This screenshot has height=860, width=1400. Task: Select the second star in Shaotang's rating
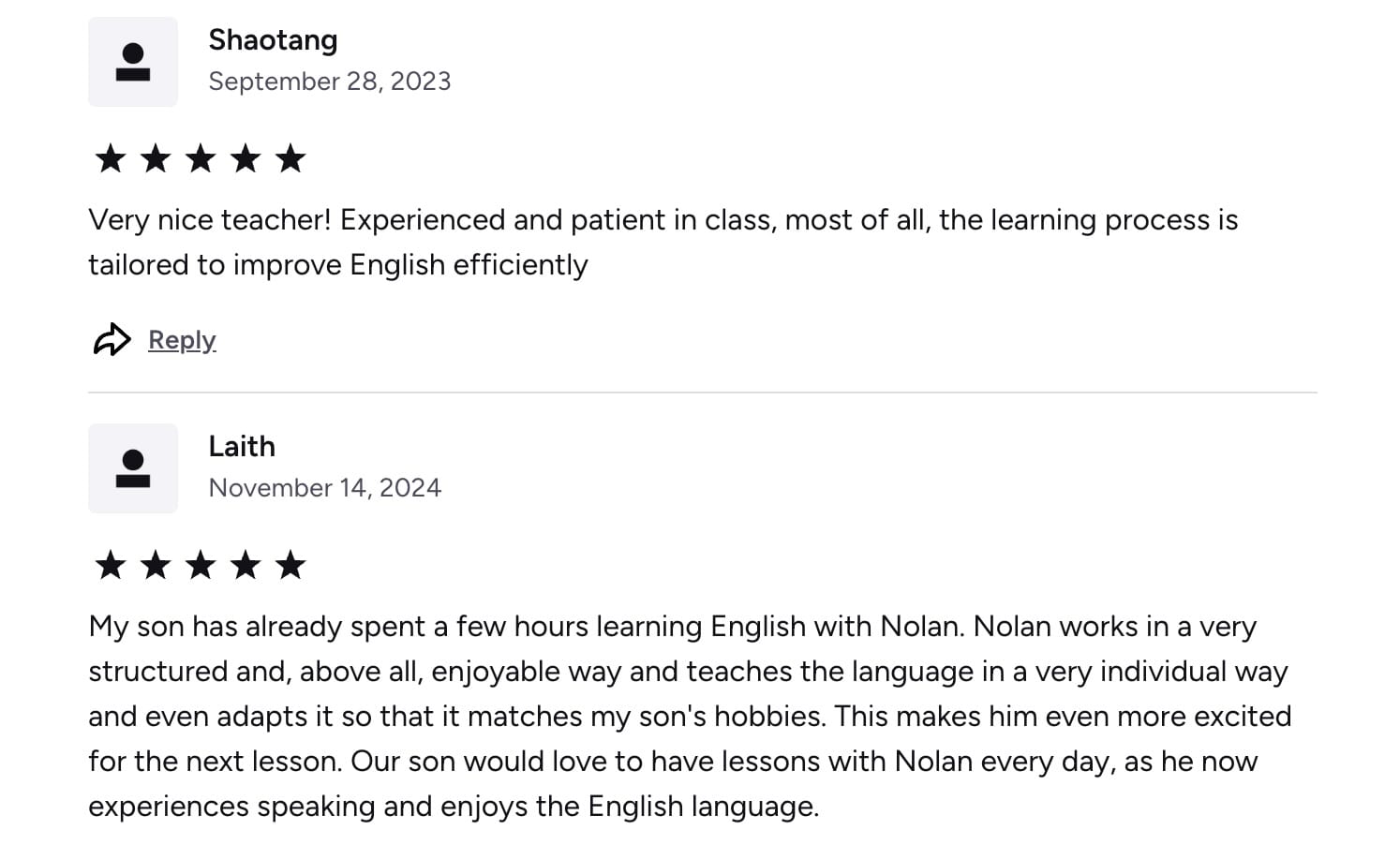156,158
